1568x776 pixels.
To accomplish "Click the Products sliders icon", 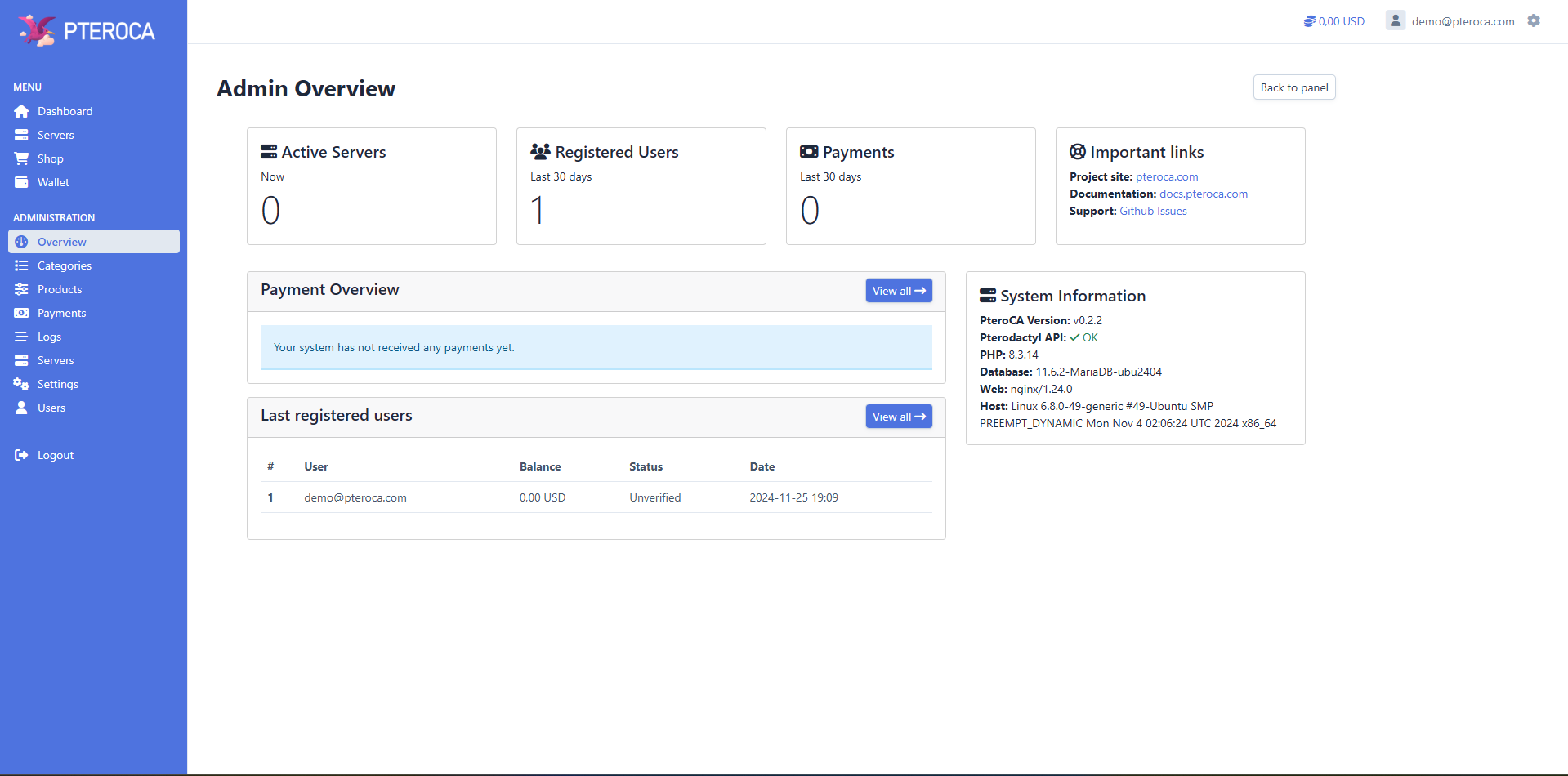I will (x=21, y=289).
